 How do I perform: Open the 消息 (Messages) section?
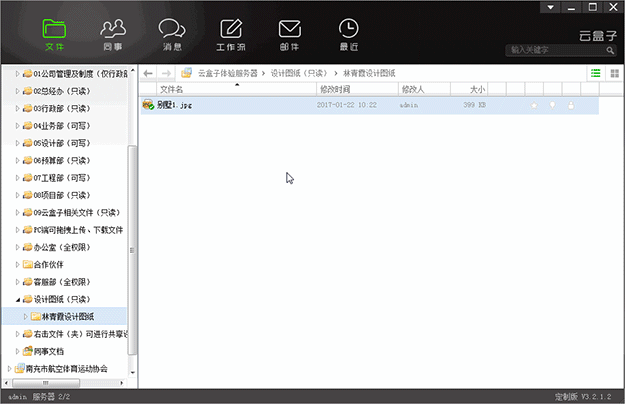172,35
